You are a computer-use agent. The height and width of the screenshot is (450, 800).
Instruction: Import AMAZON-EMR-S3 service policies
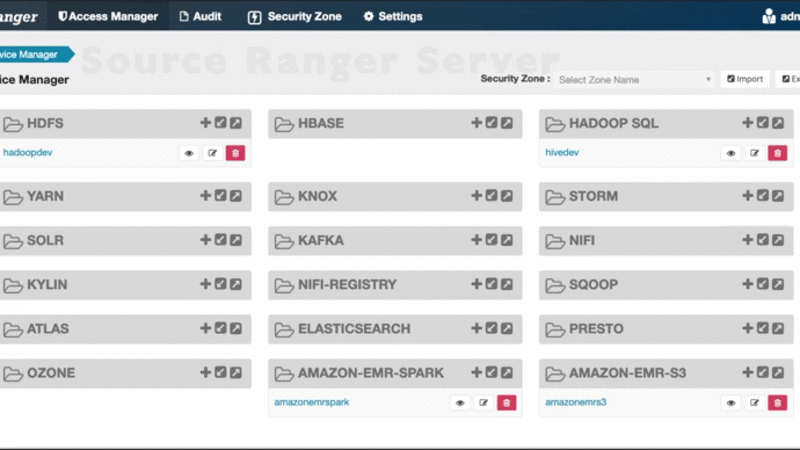763,372
